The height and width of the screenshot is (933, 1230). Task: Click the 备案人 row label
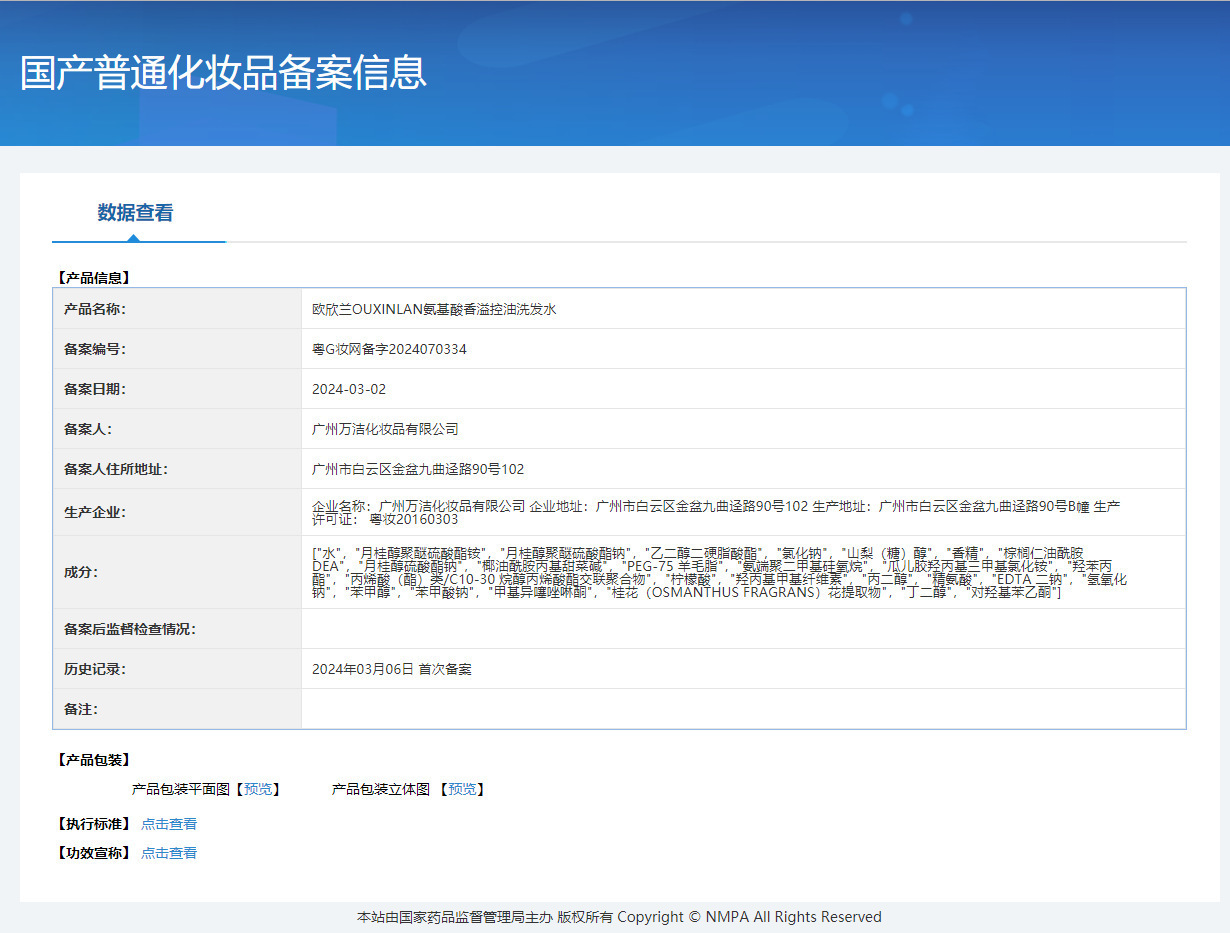tap(88, 429)
